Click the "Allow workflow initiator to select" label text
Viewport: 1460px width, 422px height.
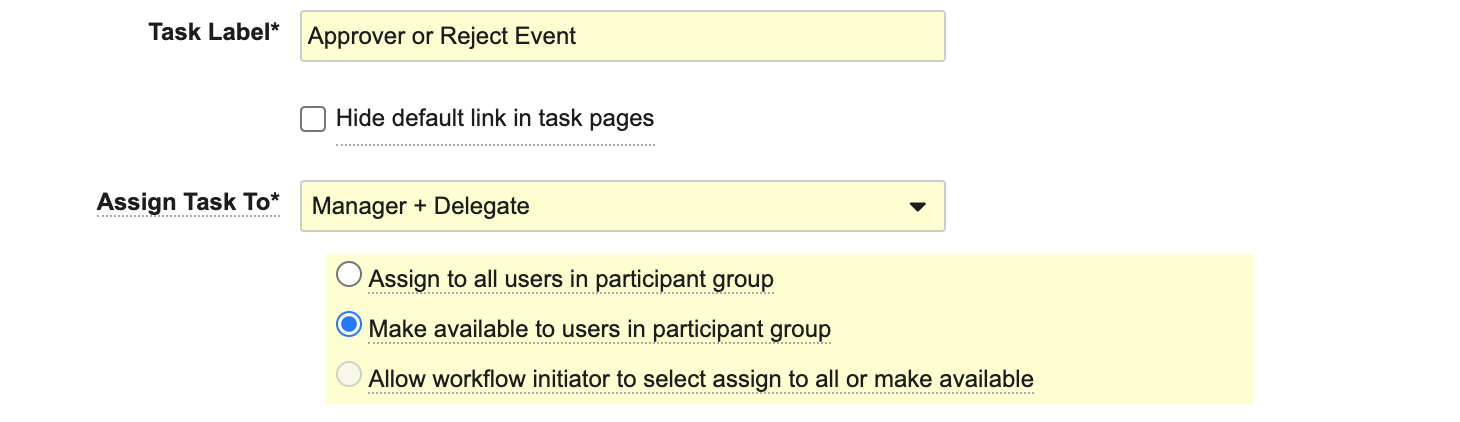click(700, 380)
